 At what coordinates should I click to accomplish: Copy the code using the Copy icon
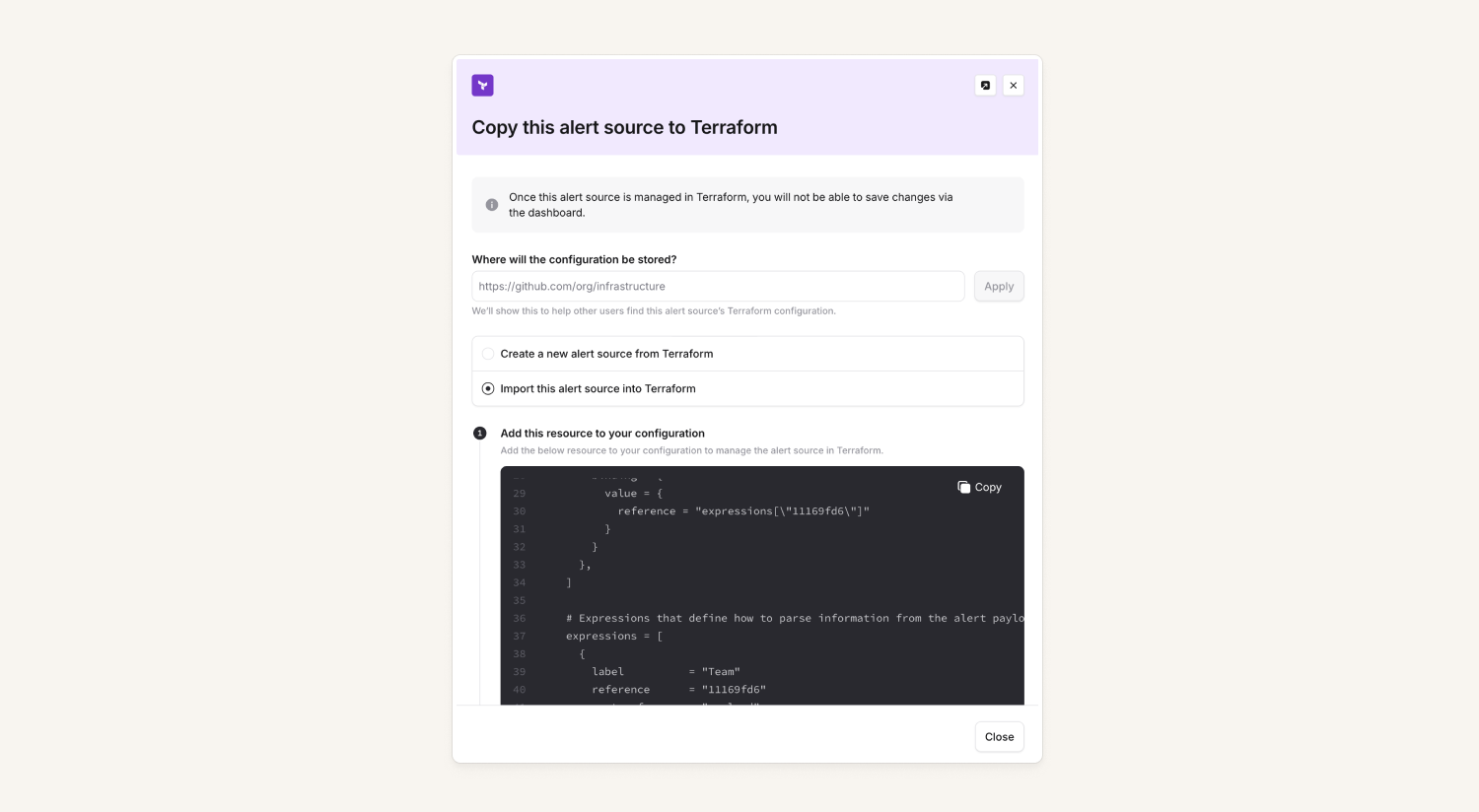(964, 487)
